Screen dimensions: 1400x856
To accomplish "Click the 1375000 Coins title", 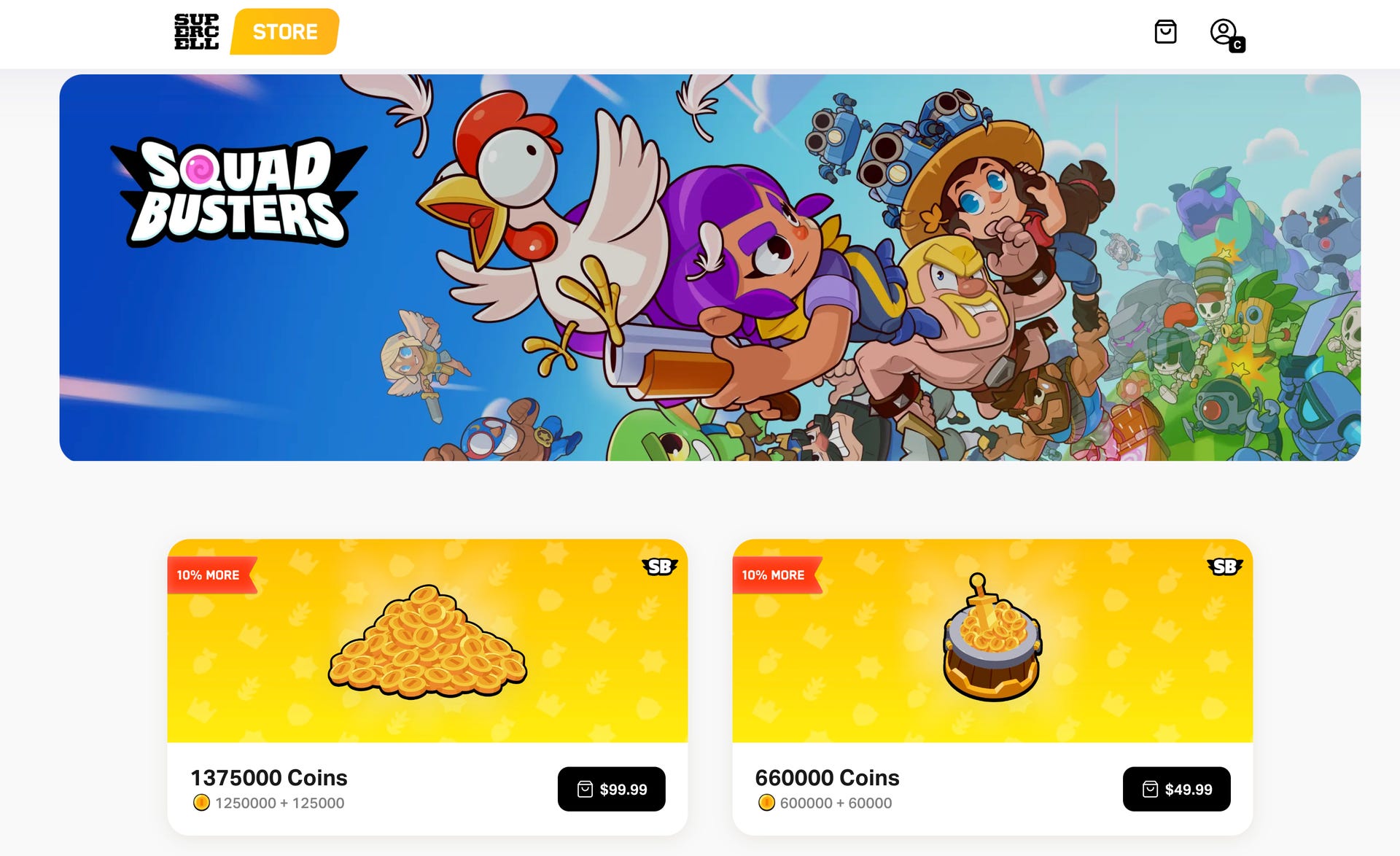I will [269, 777].
